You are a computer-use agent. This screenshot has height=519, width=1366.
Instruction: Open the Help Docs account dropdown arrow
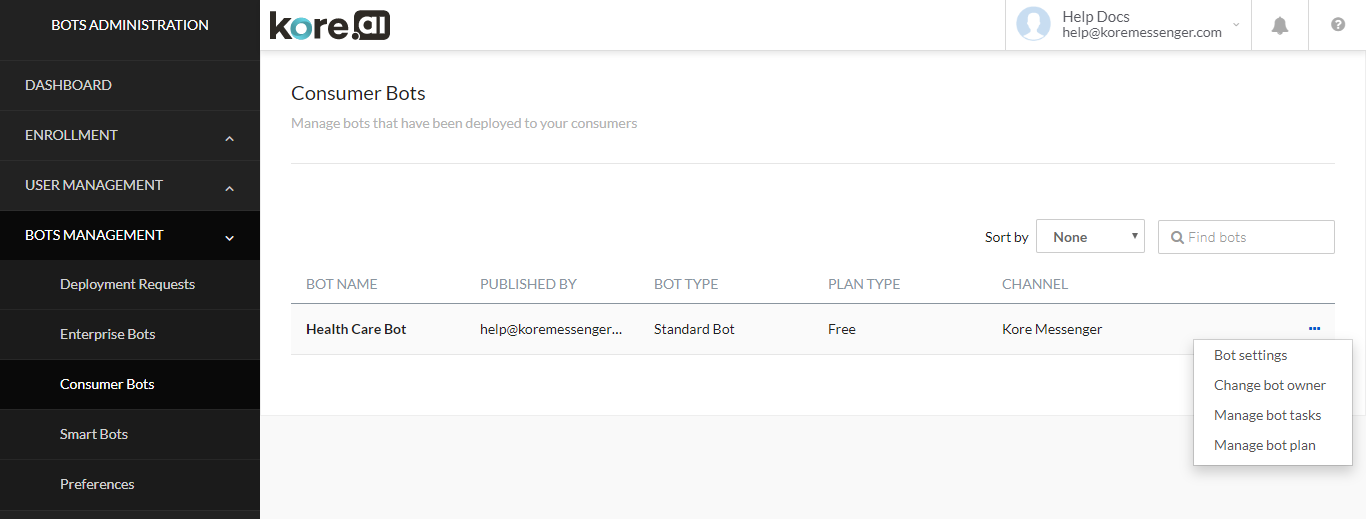pos(1236,25)
